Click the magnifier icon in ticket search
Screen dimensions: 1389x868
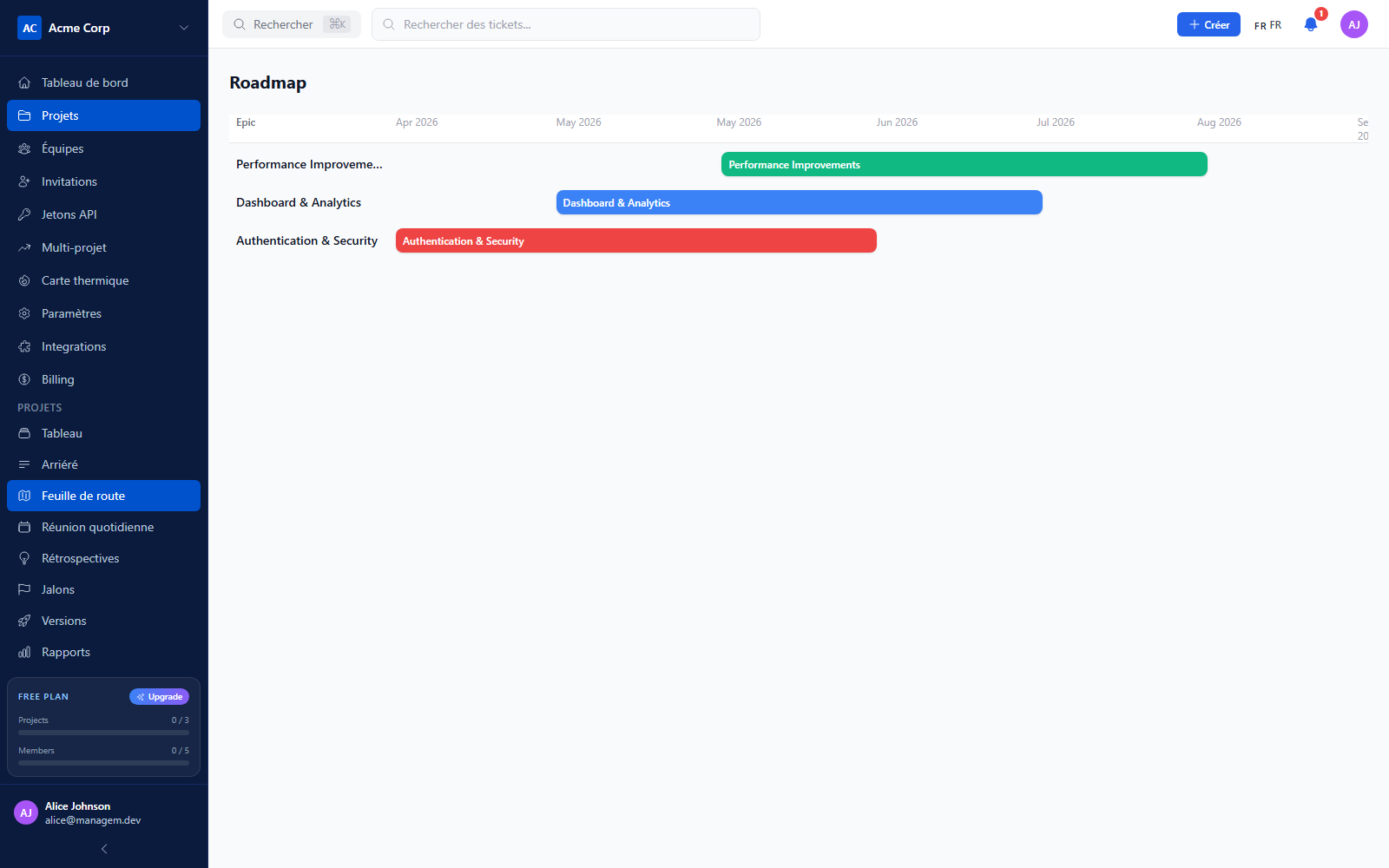tap(389, 24)
